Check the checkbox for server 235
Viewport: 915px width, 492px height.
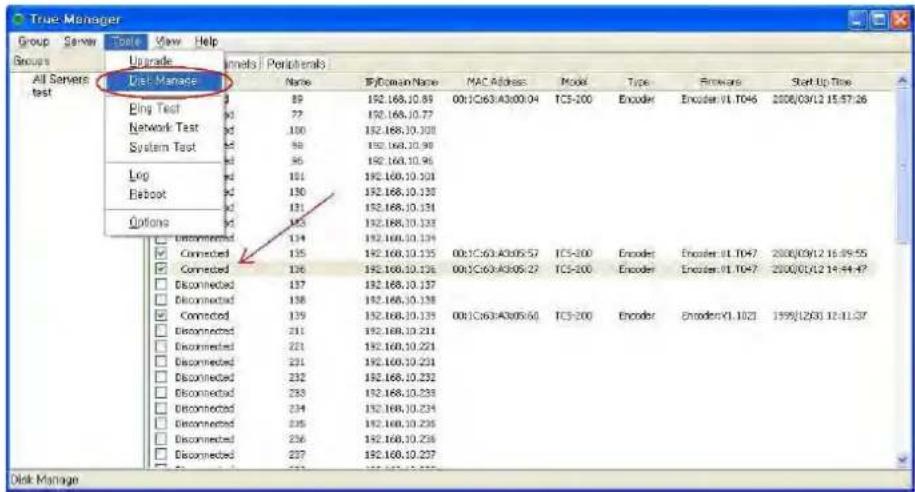(161, 423)
